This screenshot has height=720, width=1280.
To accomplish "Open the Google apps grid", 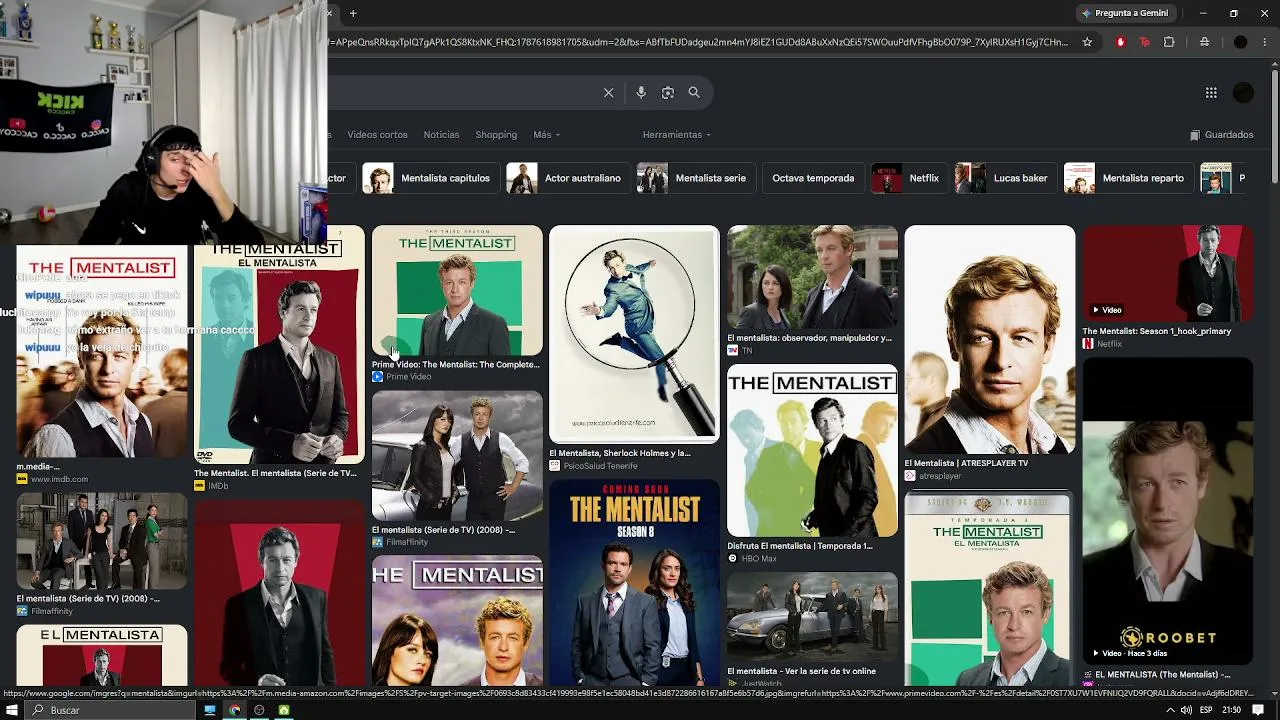I will pos(1211,93).
